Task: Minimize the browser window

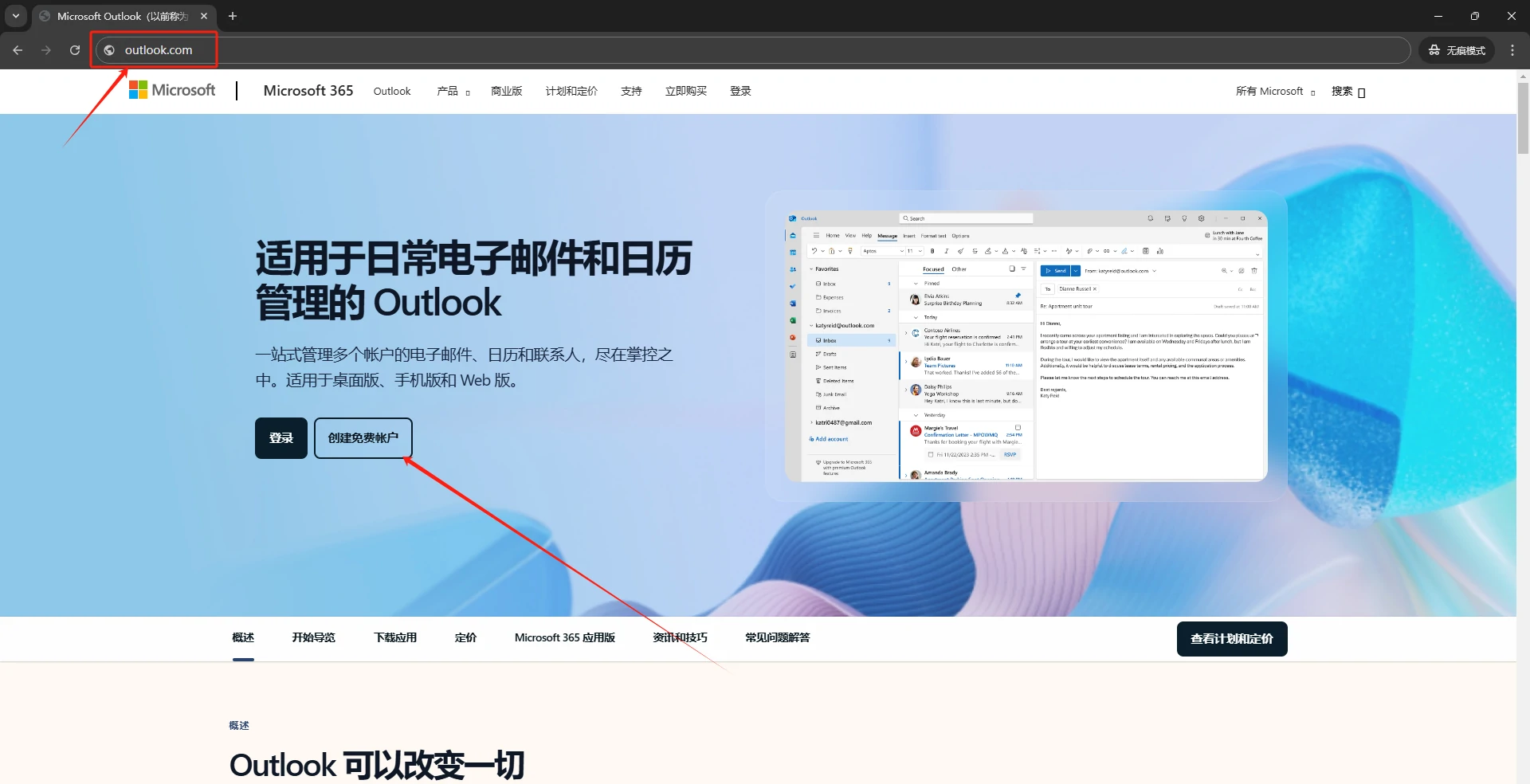Action: (x=1438, y=16)
